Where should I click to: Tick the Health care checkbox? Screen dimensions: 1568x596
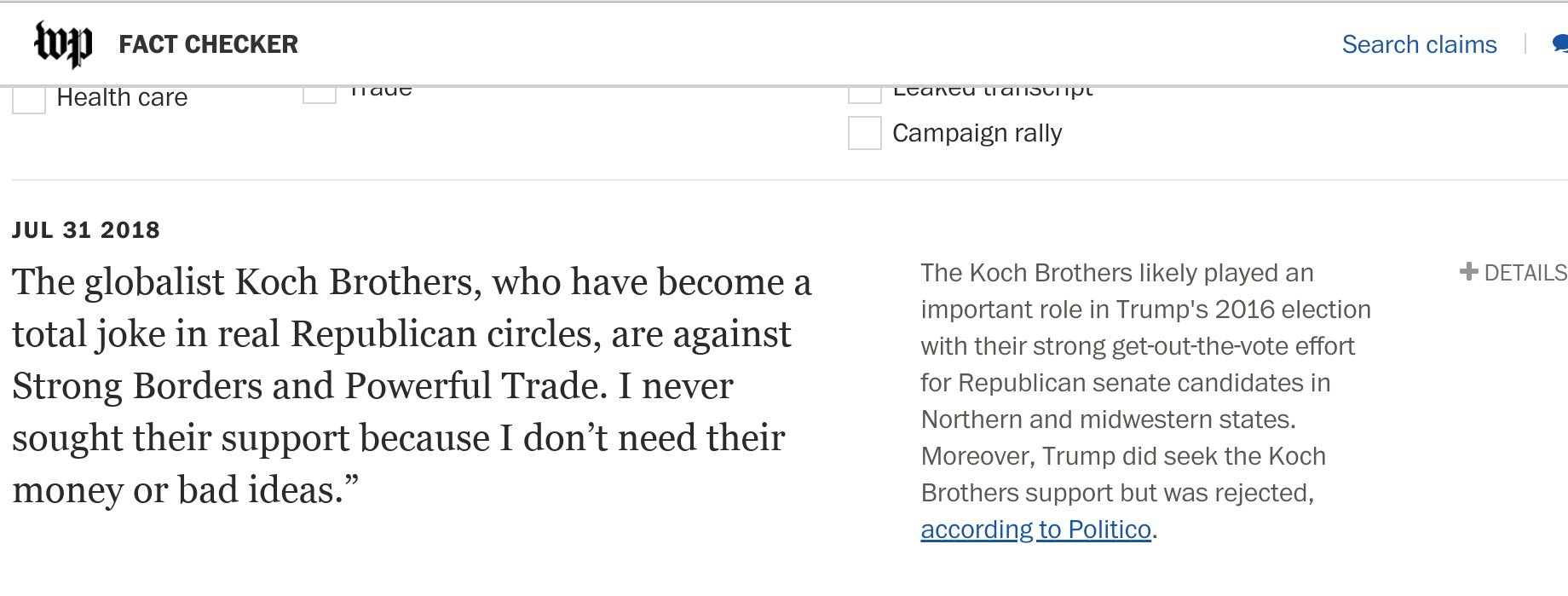click(x=29, y=98)
